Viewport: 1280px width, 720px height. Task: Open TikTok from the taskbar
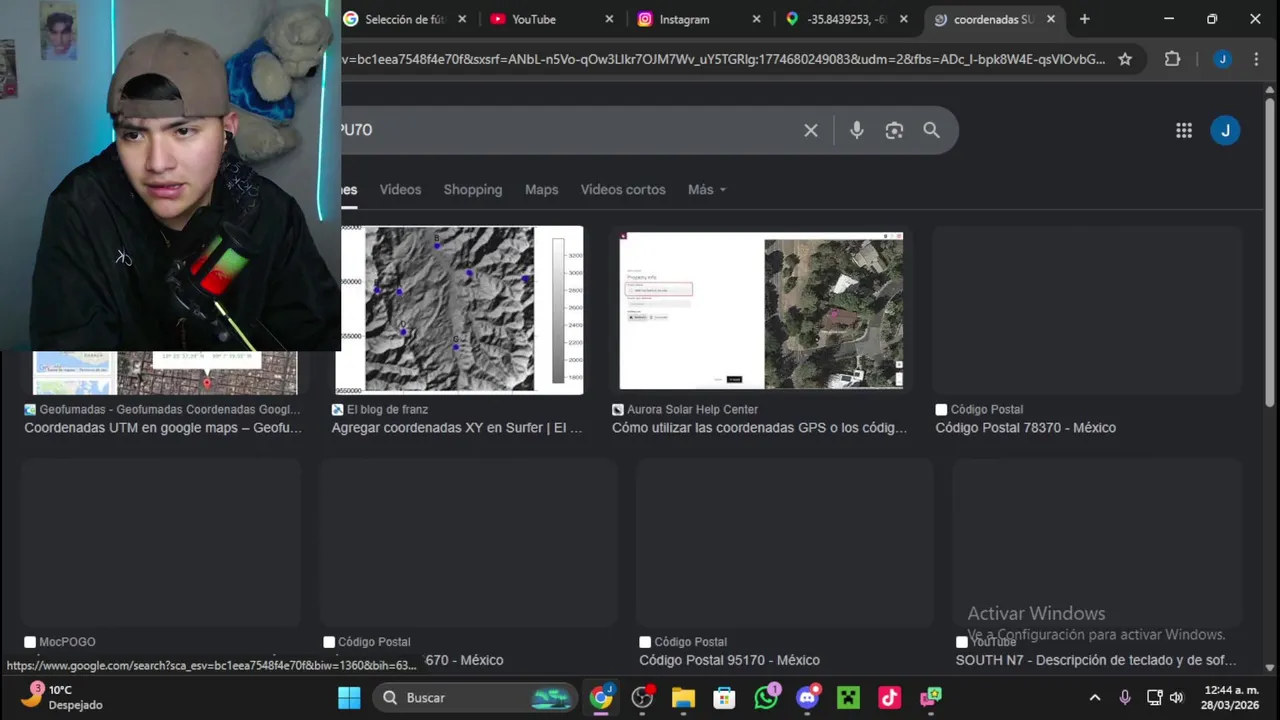click(x=889, y=697)
